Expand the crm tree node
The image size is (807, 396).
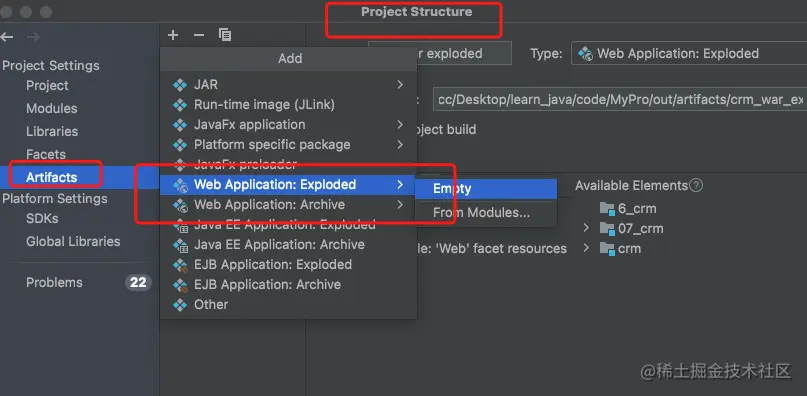point(586,248)
